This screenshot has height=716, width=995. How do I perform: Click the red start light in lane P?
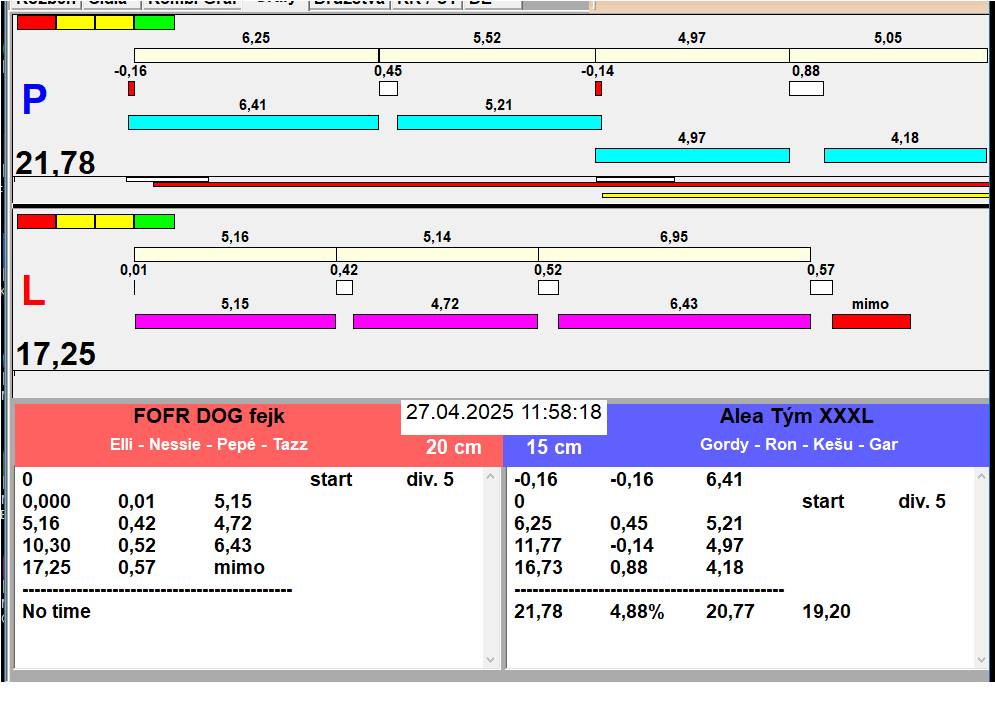[36, 22]
